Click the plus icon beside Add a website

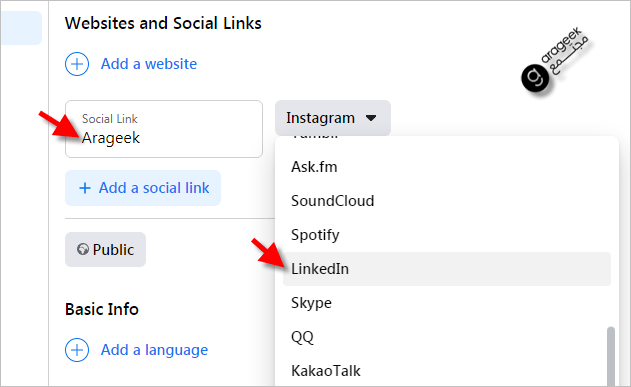[77, 64]
